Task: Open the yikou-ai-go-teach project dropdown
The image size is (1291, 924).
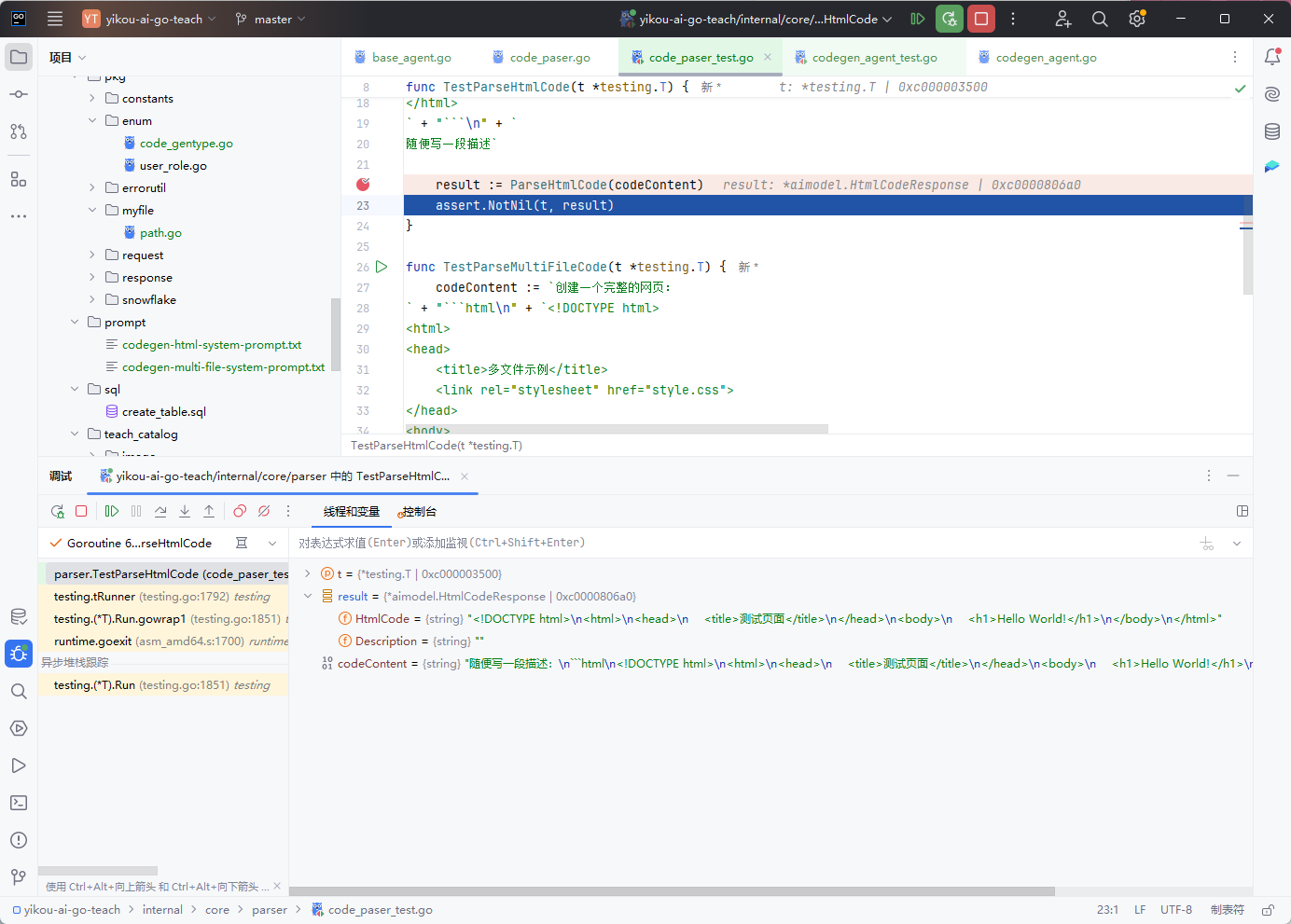Action: point(149,19)
